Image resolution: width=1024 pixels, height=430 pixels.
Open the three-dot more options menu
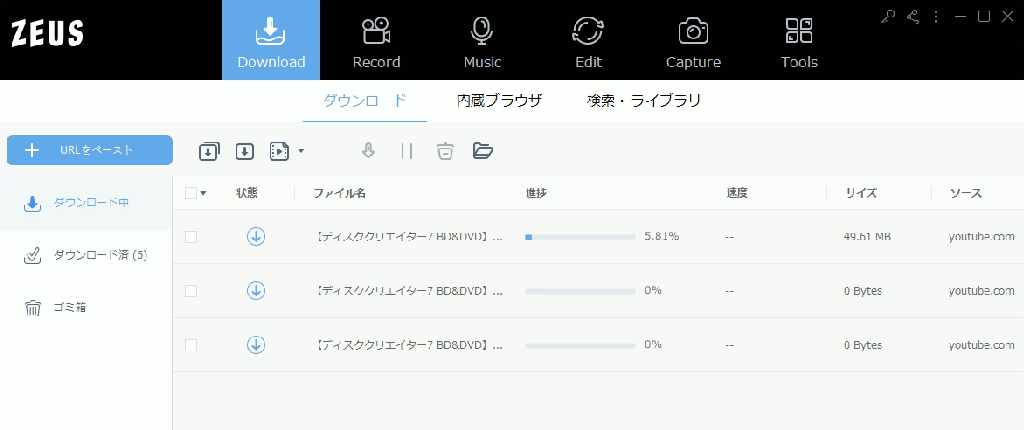(x=936, y=16)
